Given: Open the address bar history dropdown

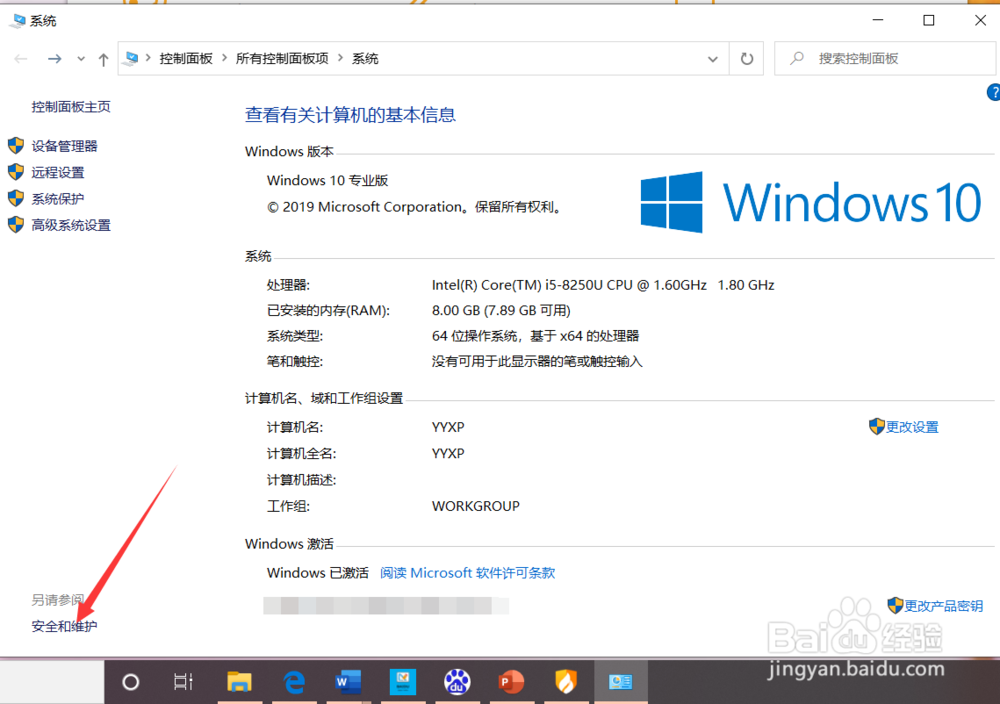Looking at the screenshot, I should [712, 59].
